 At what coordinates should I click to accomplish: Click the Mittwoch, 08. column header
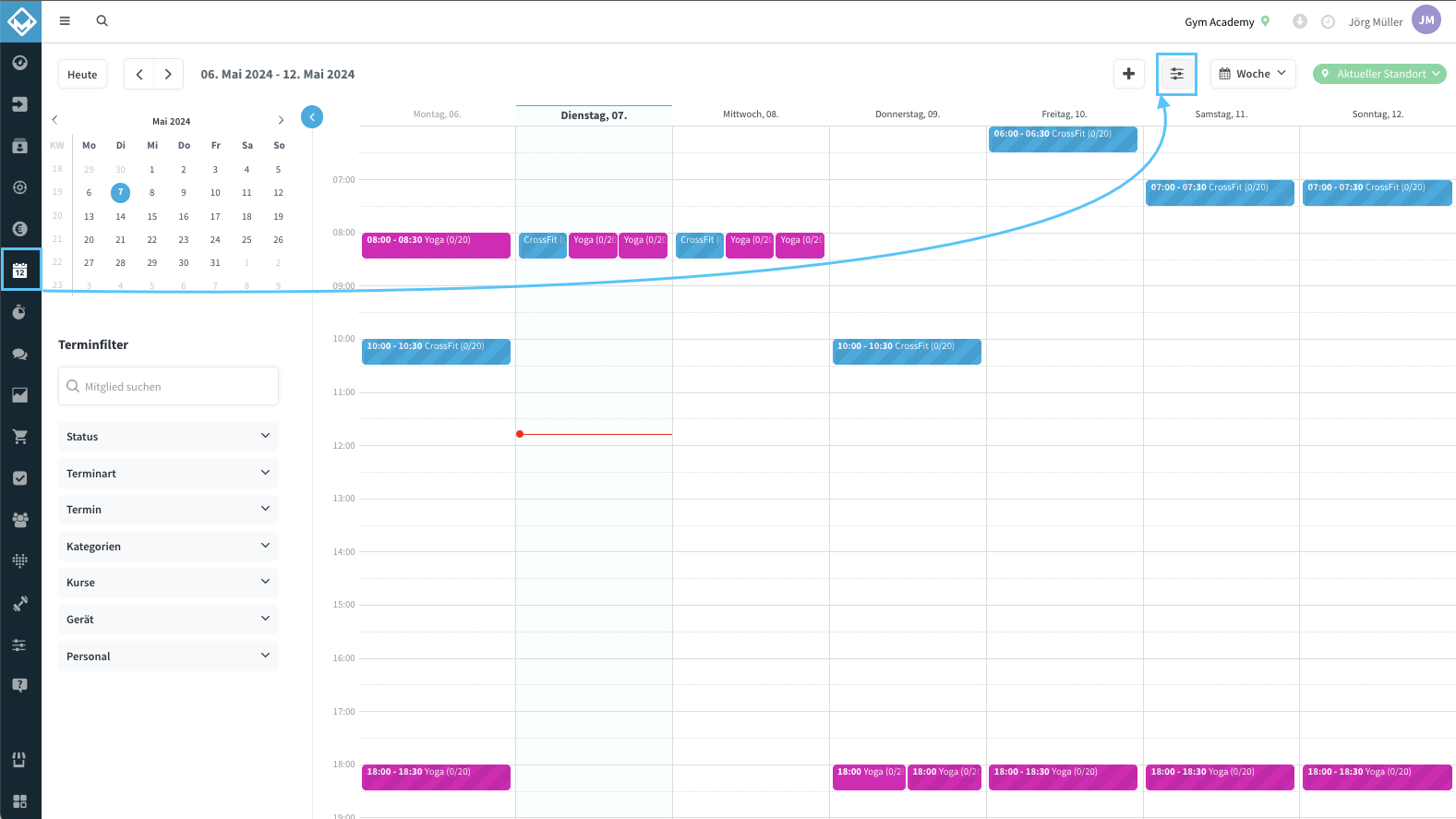(x=751, y=114)
